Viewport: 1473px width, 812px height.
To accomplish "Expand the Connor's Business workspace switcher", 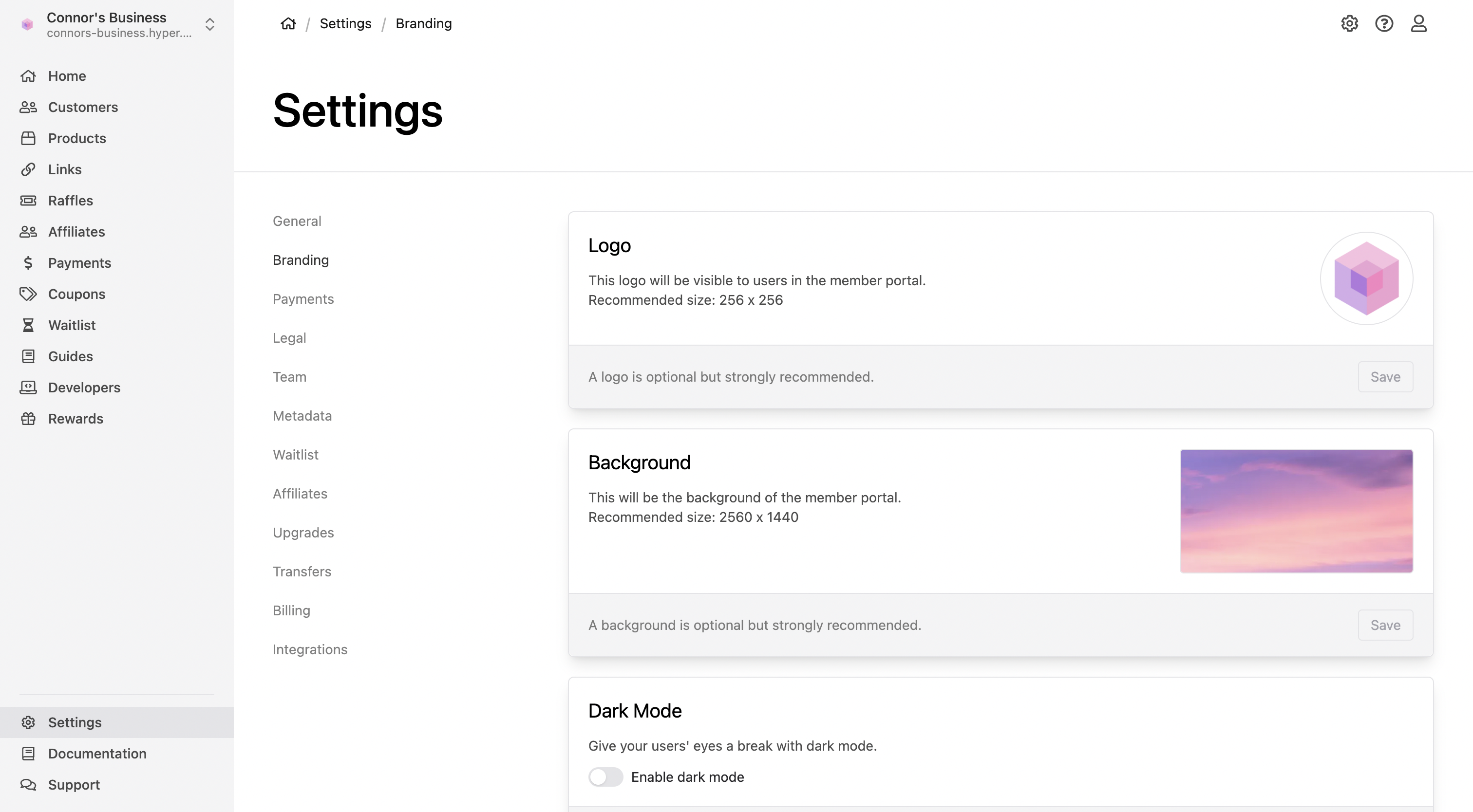I will pyautogui.click(x=209, y=24).
